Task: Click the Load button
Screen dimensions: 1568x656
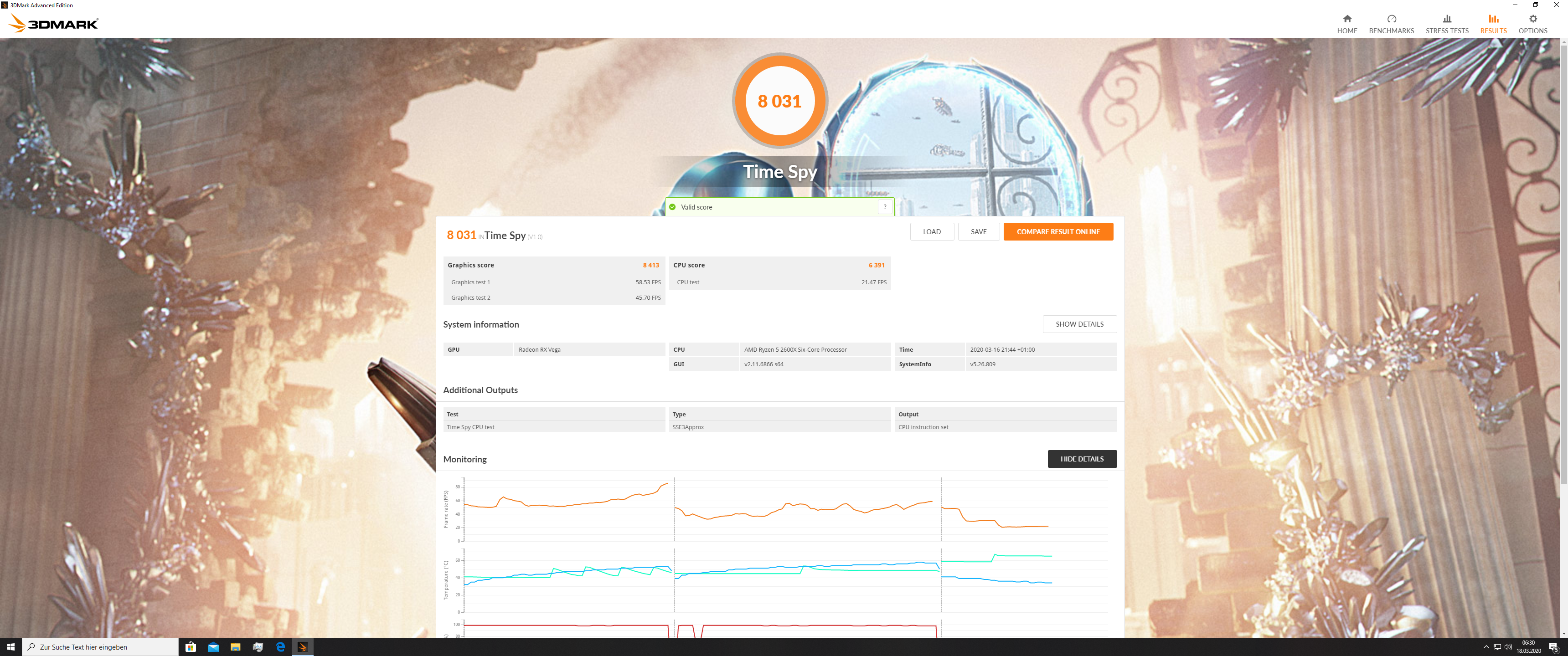Action: tap(931, 231)
